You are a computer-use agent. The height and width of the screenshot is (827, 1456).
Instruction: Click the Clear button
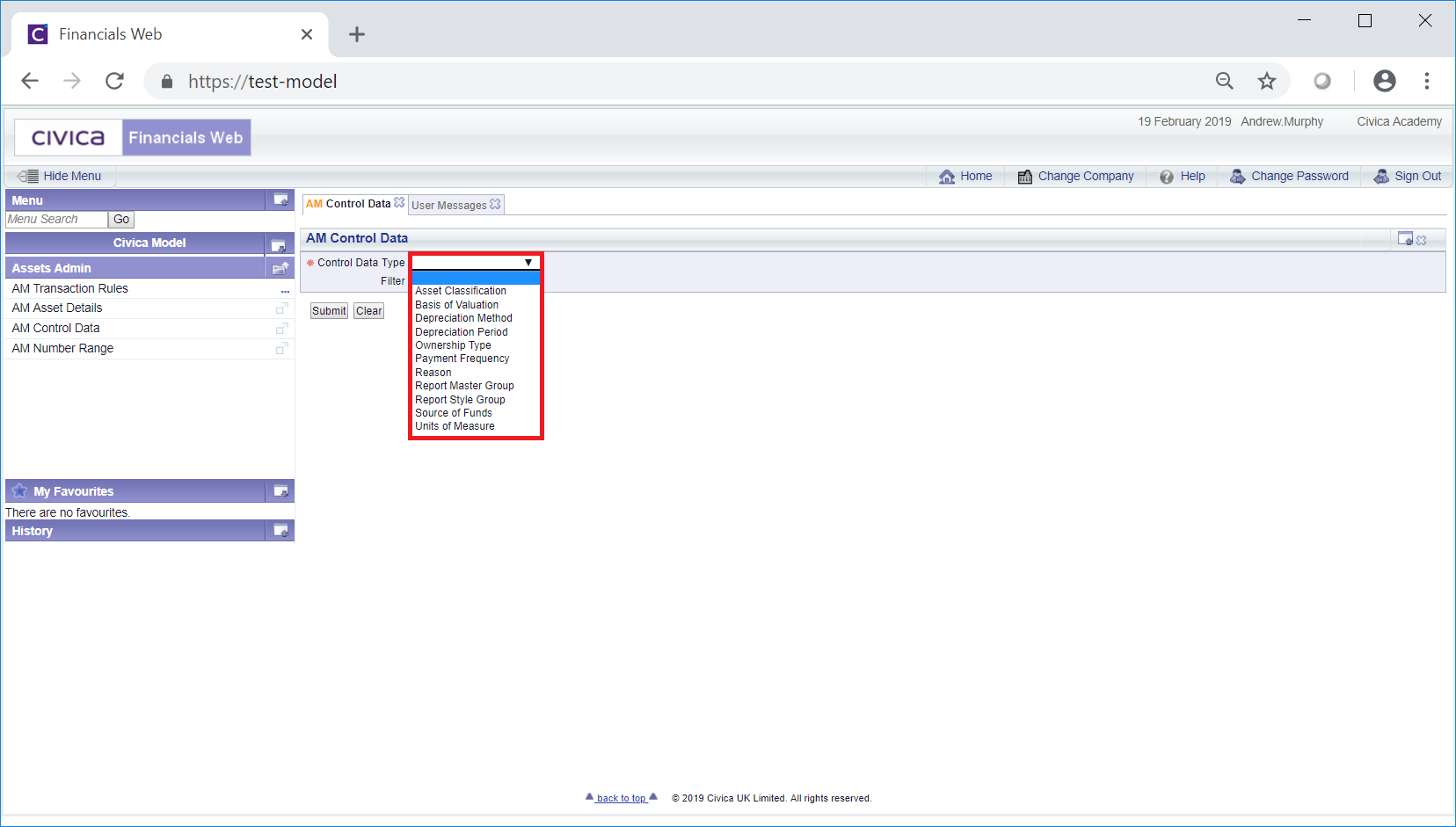tap(369, 311)
